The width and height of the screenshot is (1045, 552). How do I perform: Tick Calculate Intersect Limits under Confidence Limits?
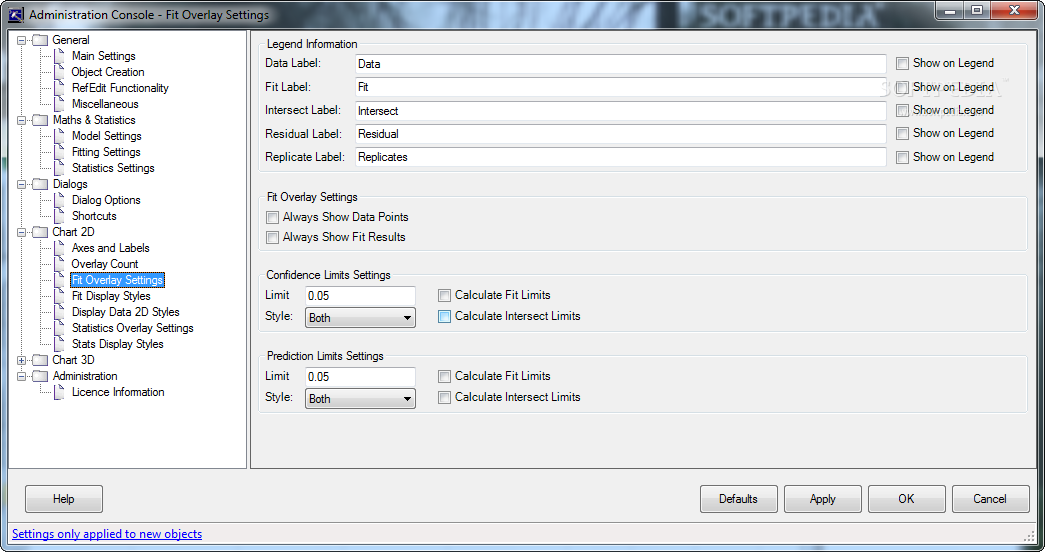pos(445,317)
